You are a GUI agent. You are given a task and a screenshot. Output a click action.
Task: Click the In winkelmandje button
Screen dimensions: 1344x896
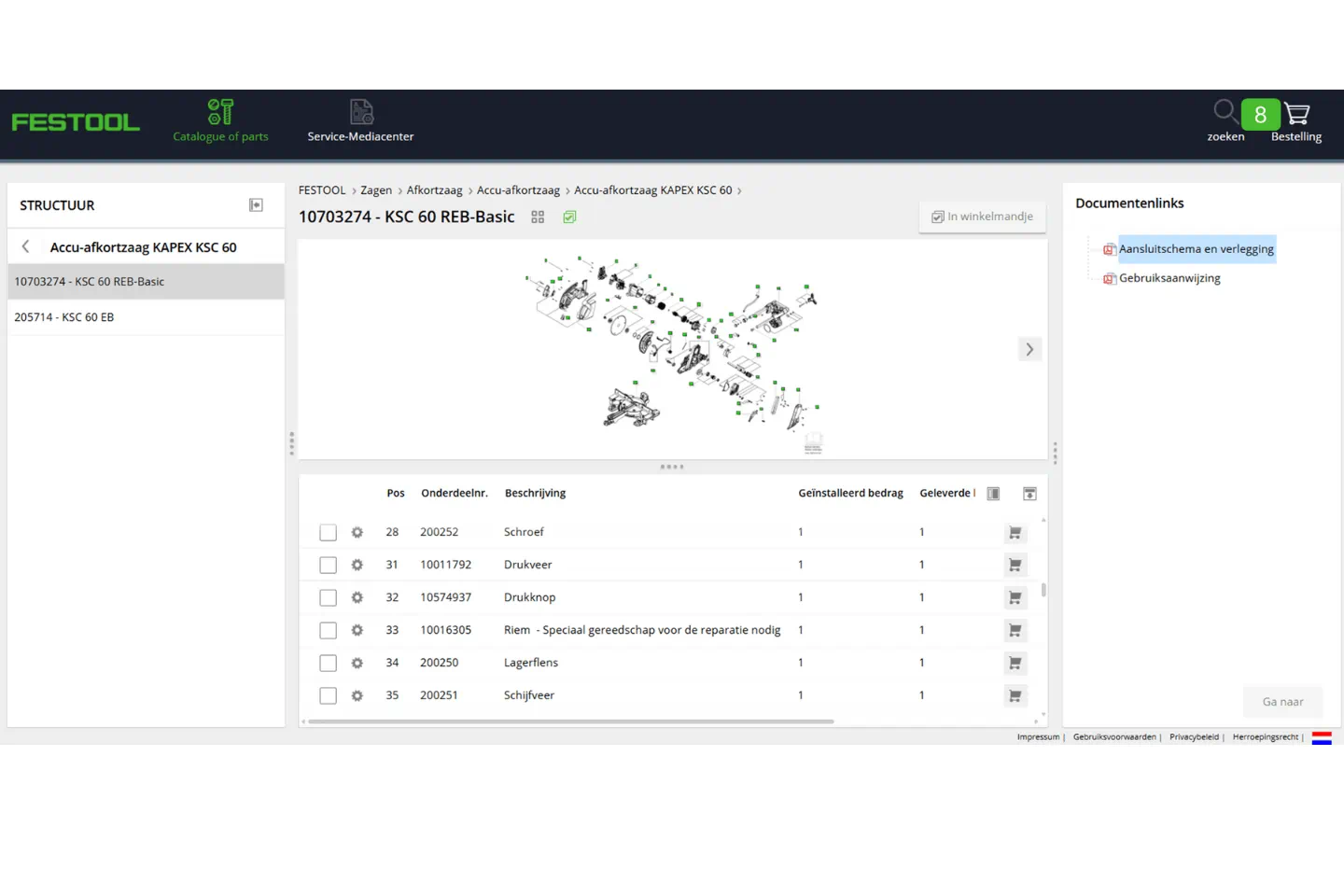click(982, 217)
